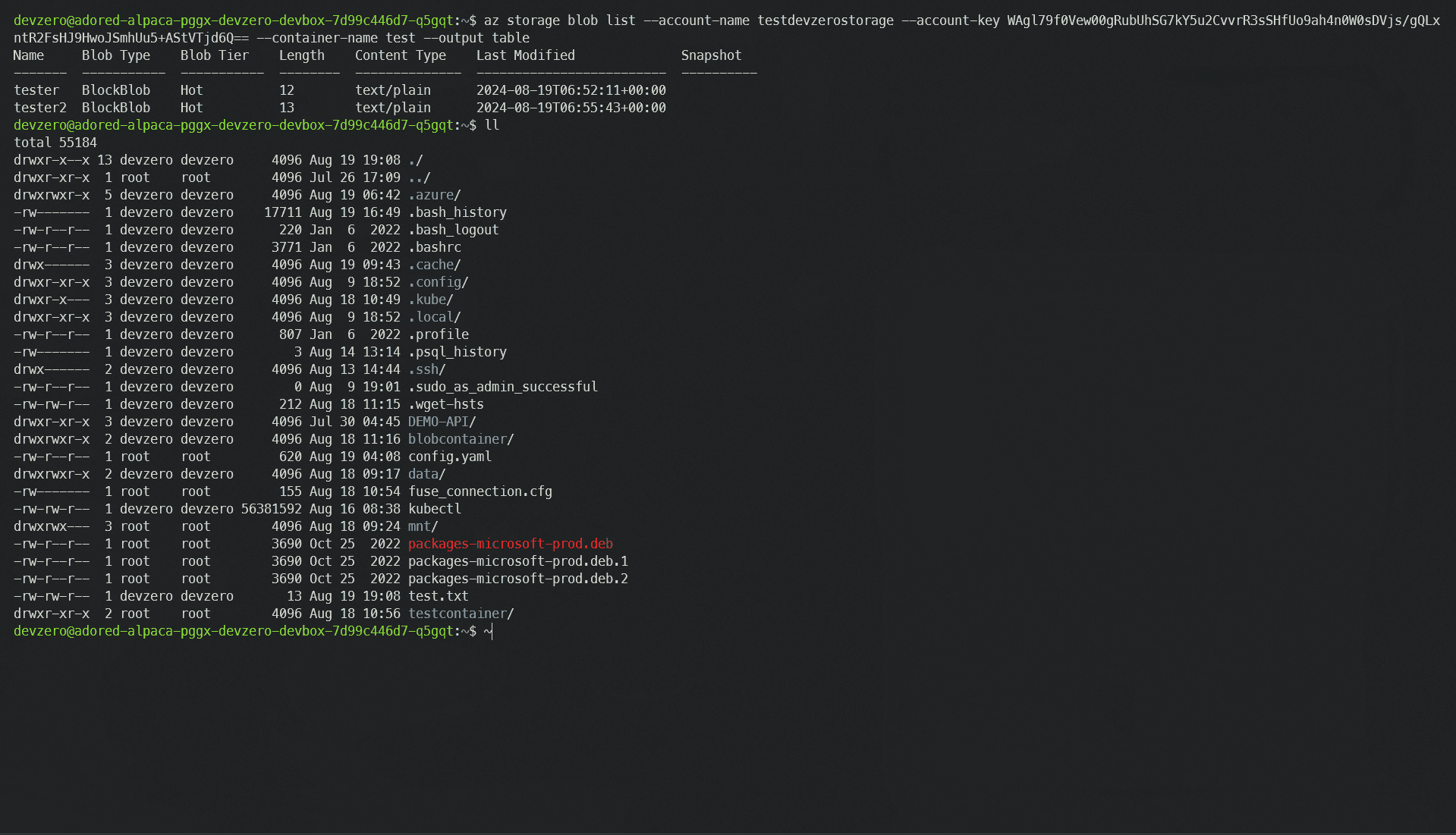Click the kubectl file name
The width and height of the screenshot is (1456, 835).
[434, 509]
